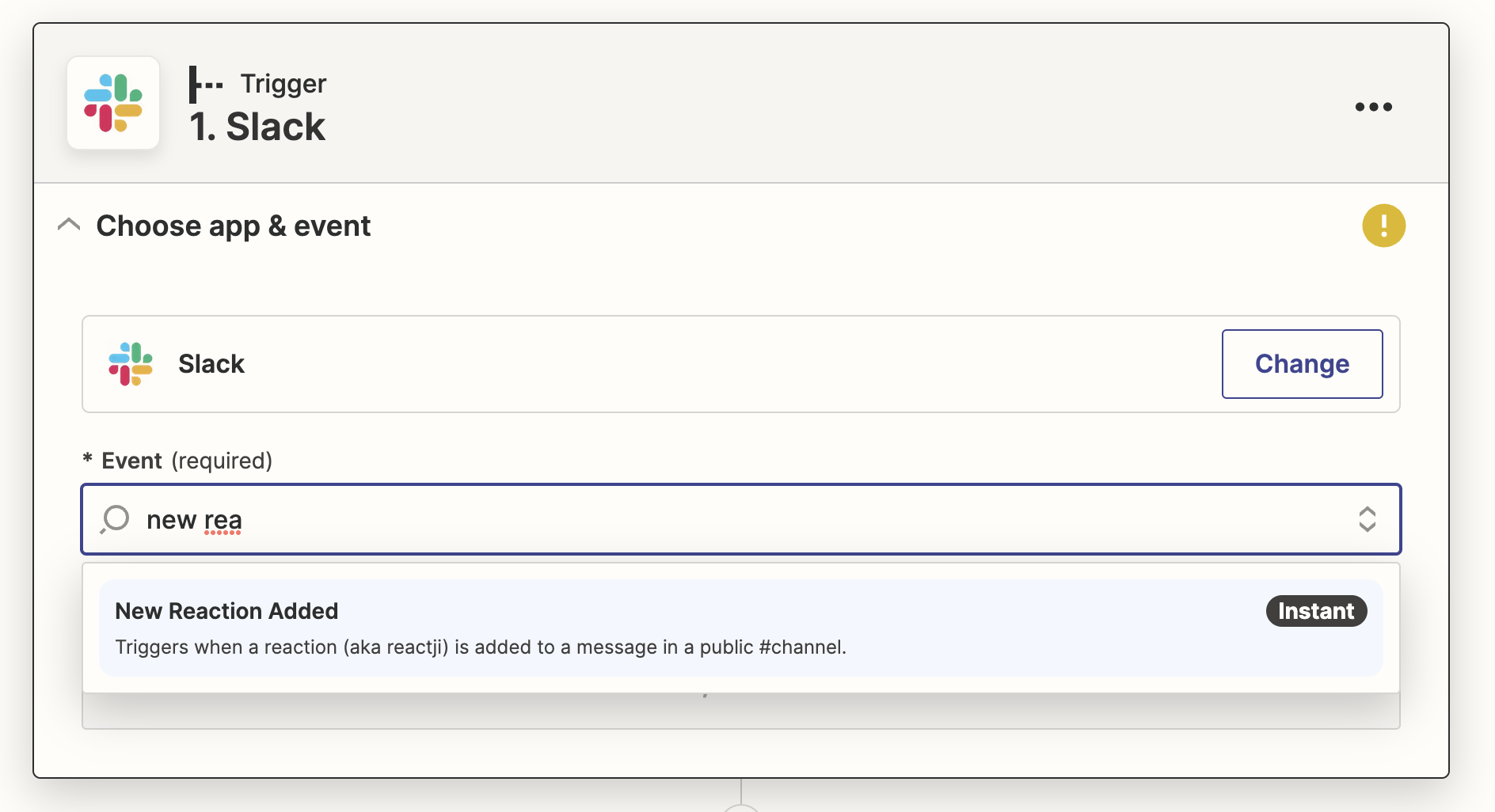
Task: Click the search magnifier in Event field
Action: pyautogui.click(x=115, y=519)
